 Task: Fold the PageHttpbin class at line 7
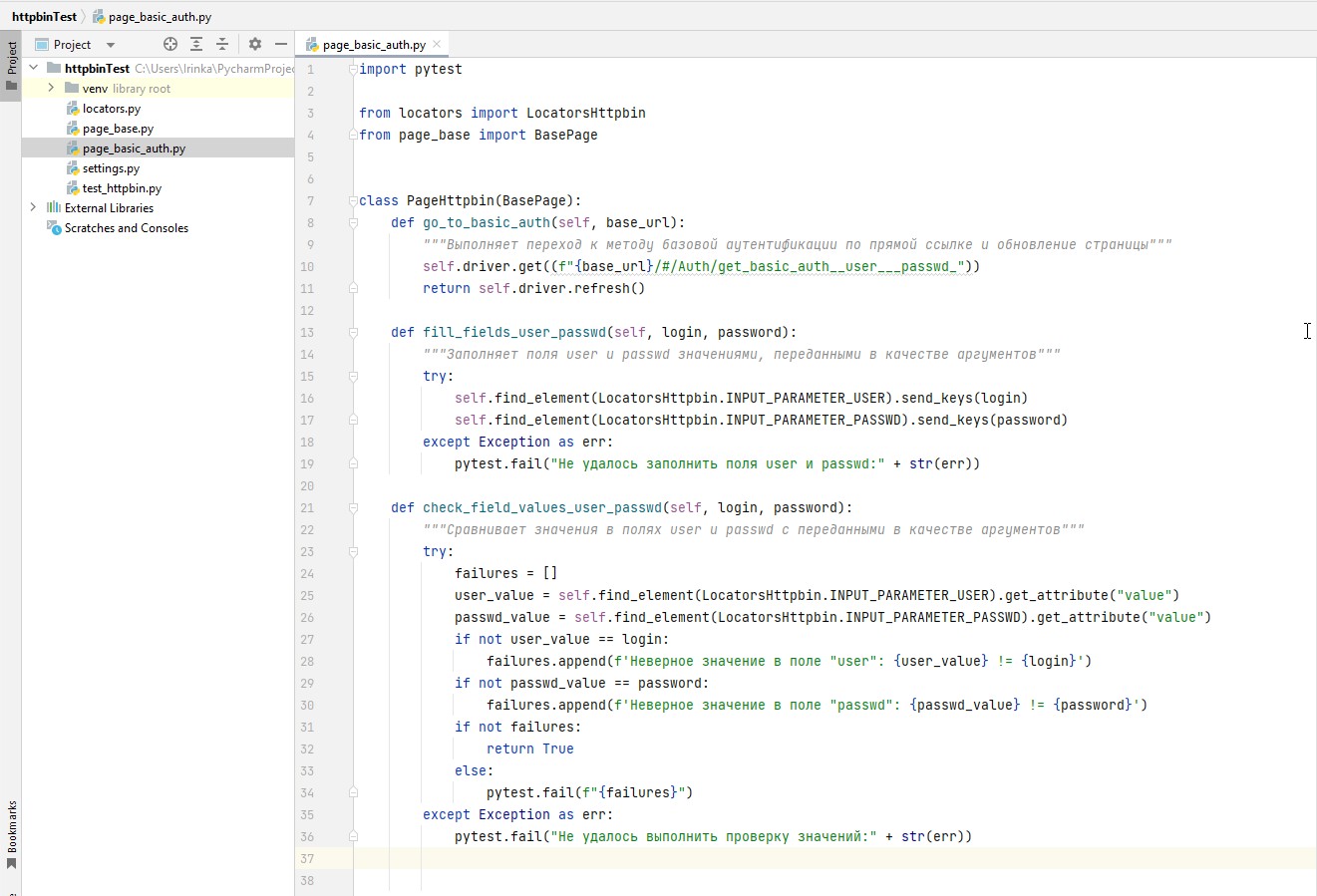[x=353, y=201]
